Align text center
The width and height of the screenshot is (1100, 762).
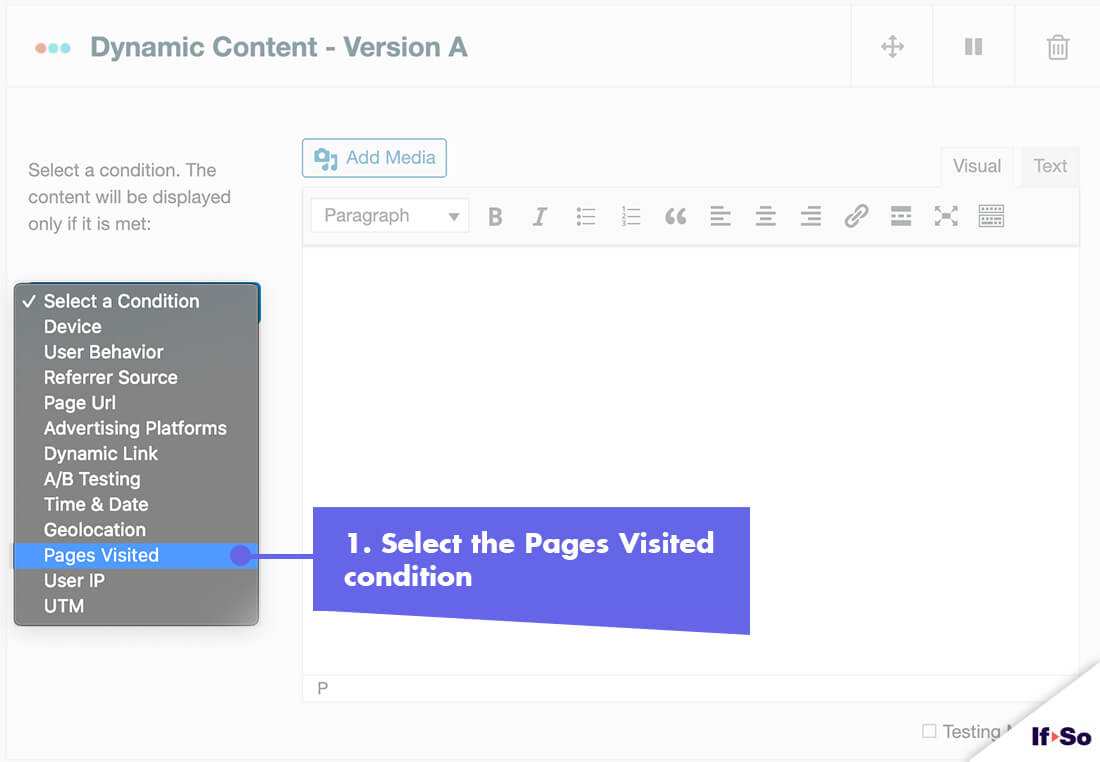point(765,217)
